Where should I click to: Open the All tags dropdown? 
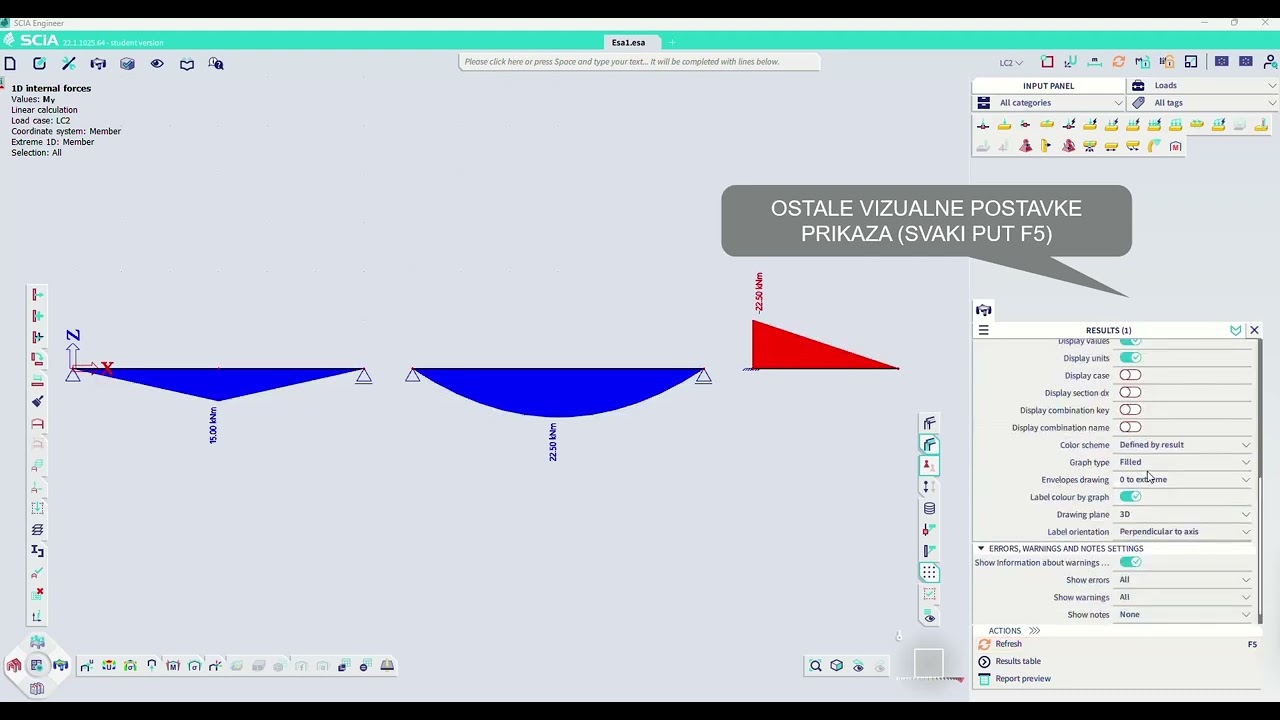coord(1204,103)
